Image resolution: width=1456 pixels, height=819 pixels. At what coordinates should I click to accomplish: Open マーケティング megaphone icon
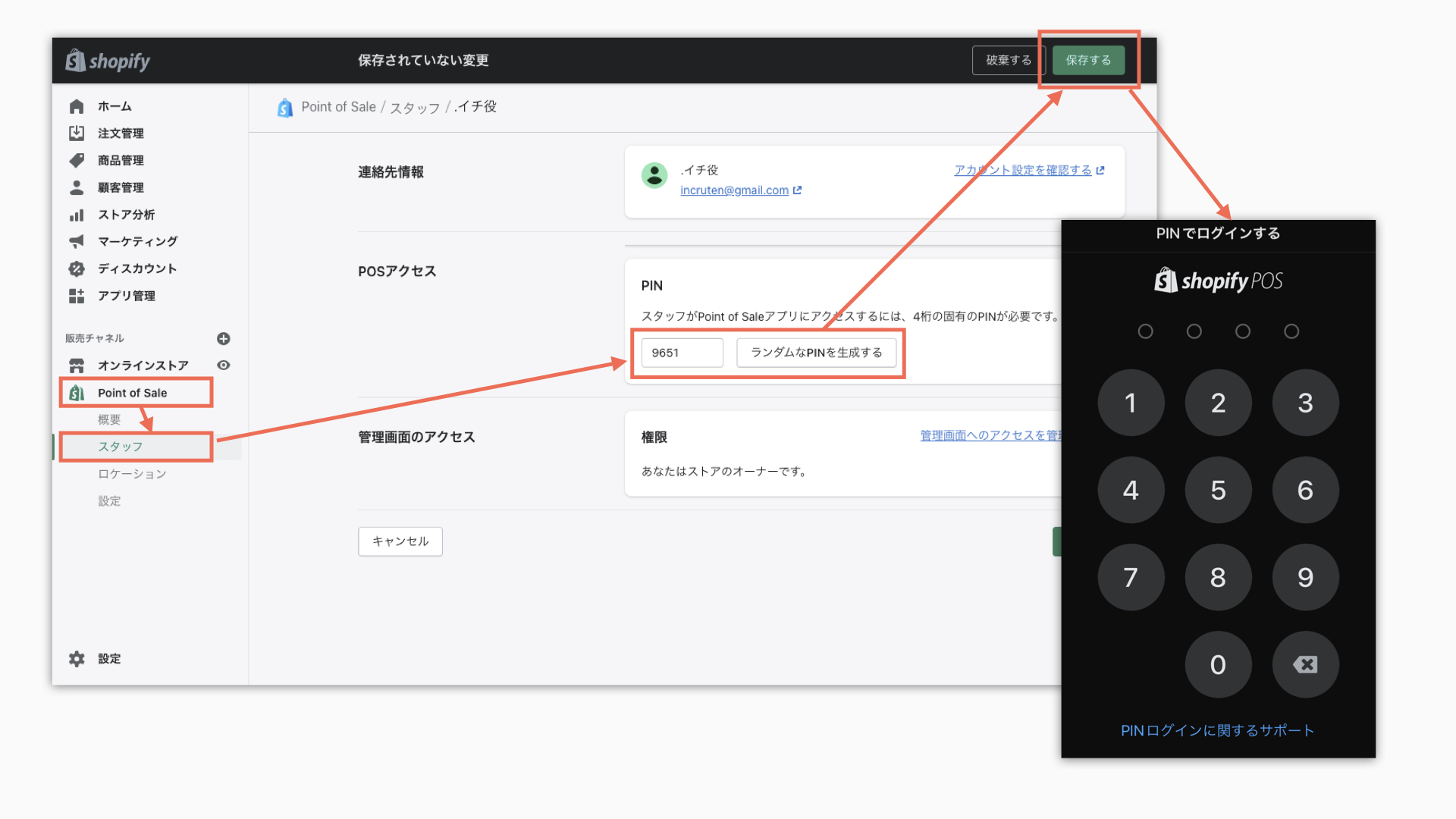click(x=77, y=241)
